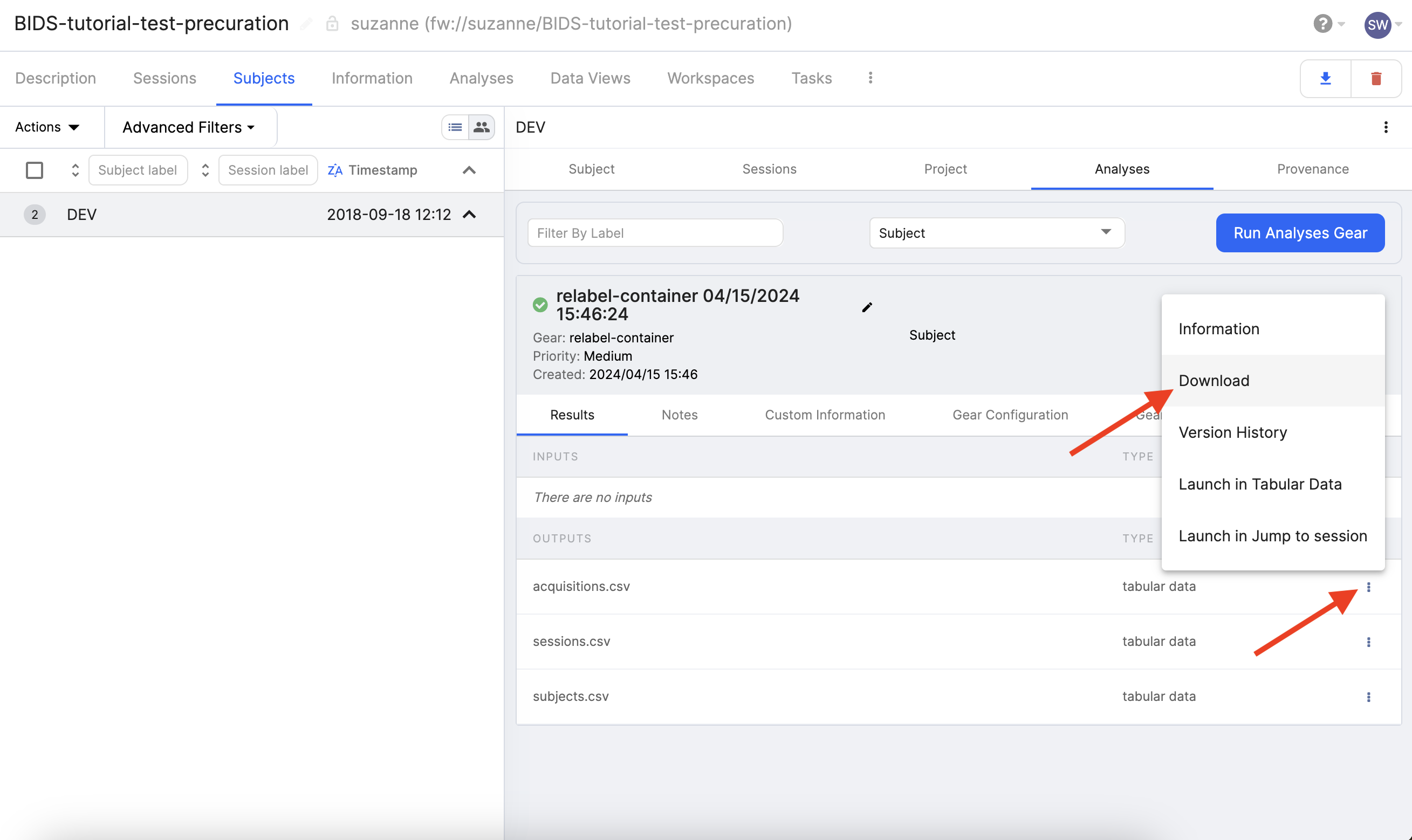Click the lock icon beside project name
1412x840 pixels.
[x=332, y=24]
